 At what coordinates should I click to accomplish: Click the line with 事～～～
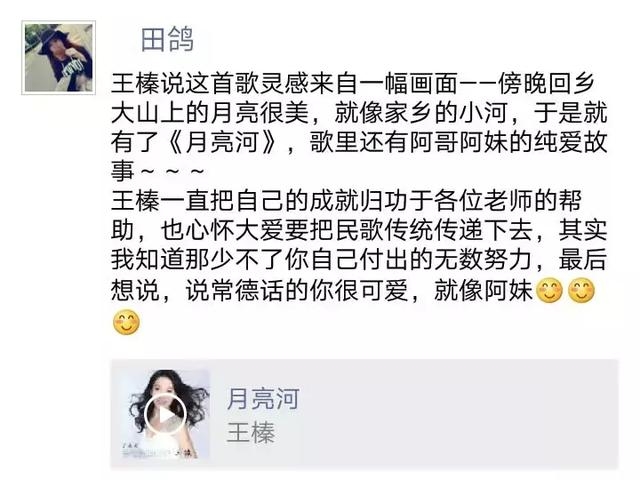click(158, 171)
